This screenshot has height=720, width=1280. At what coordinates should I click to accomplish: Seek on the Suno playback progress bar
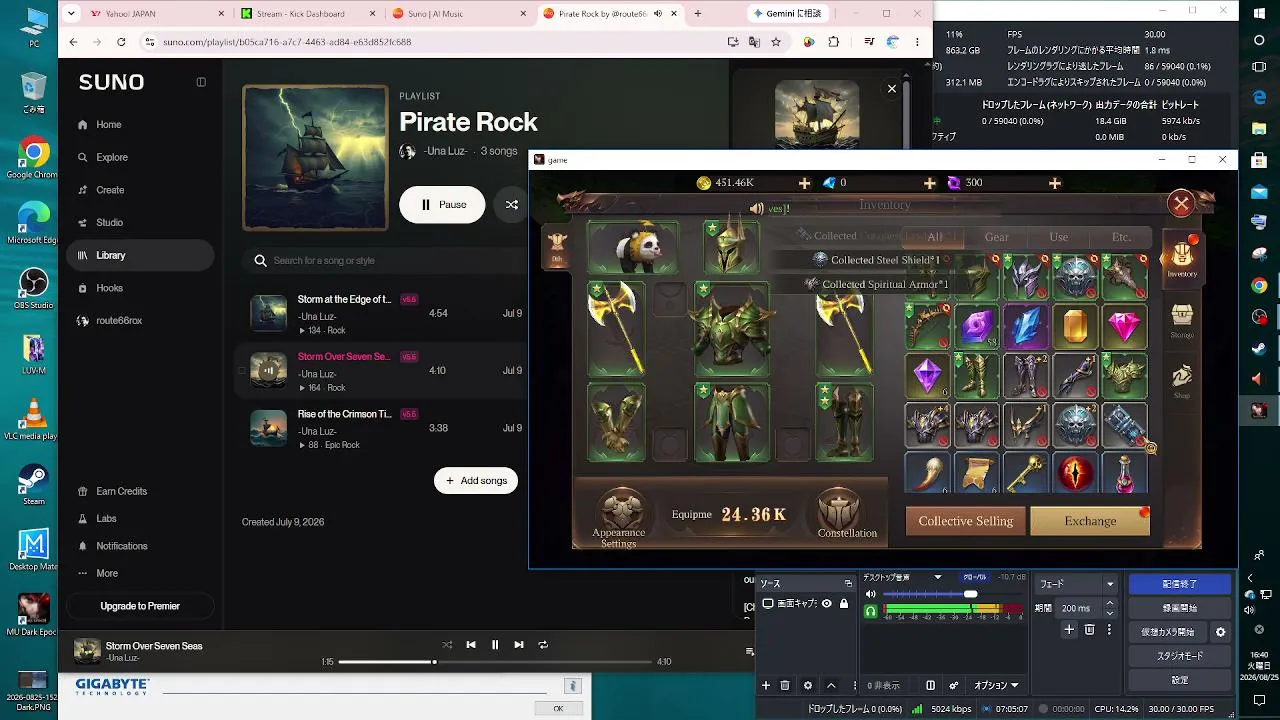(x=495, y=662)
